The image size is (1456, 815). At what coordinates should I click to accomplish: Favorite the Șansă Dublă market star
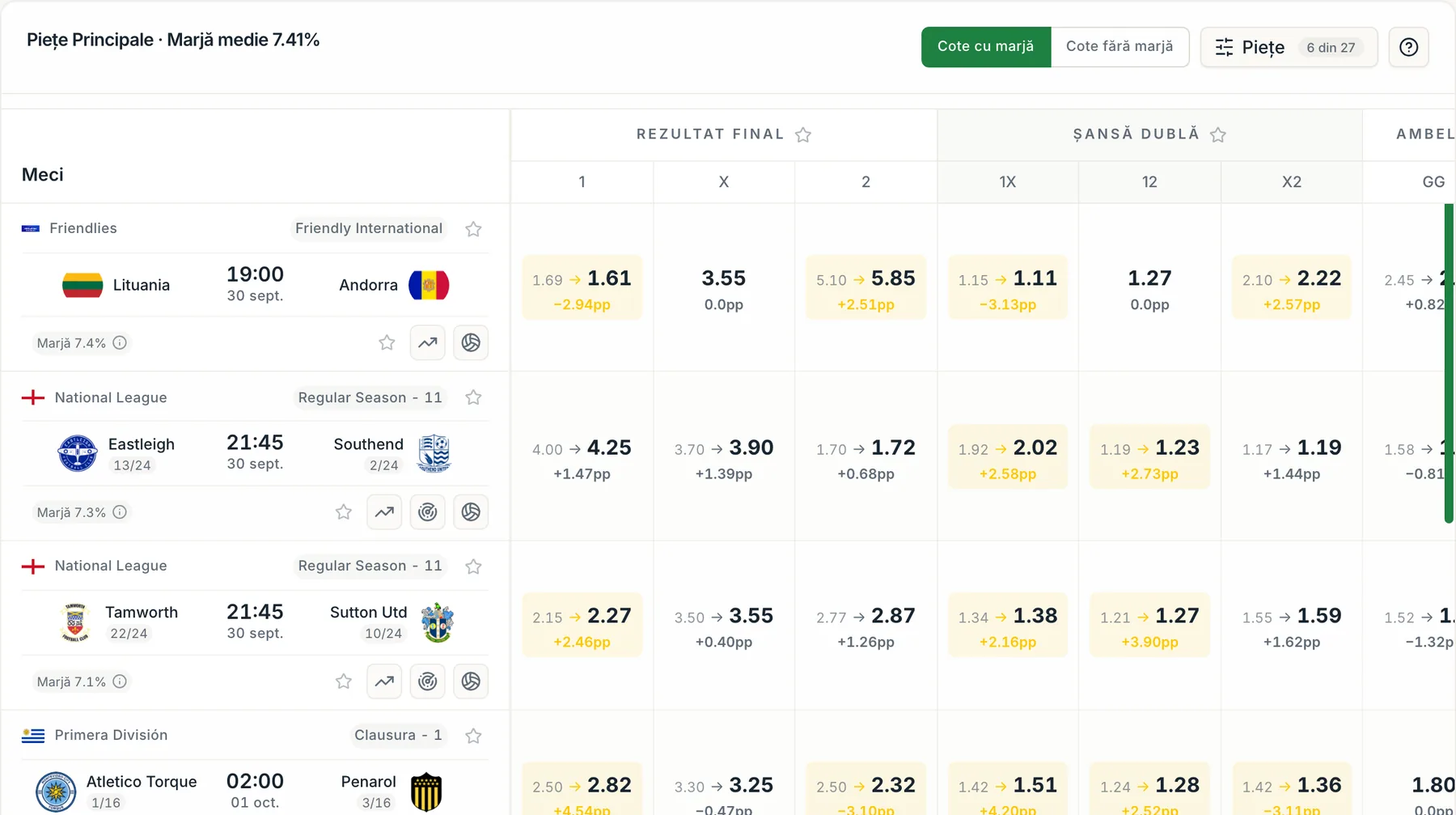pyautogui.click(x=1218, y=134)
